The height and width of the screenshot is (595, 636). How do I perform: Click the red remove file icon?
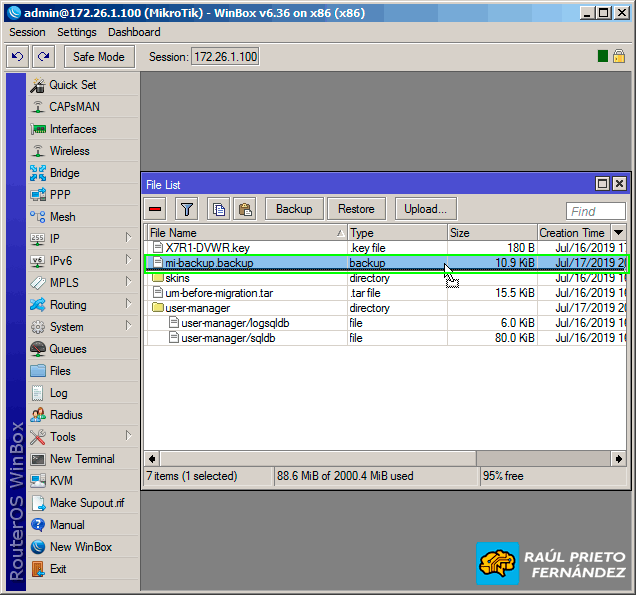(x=155, y=209)
